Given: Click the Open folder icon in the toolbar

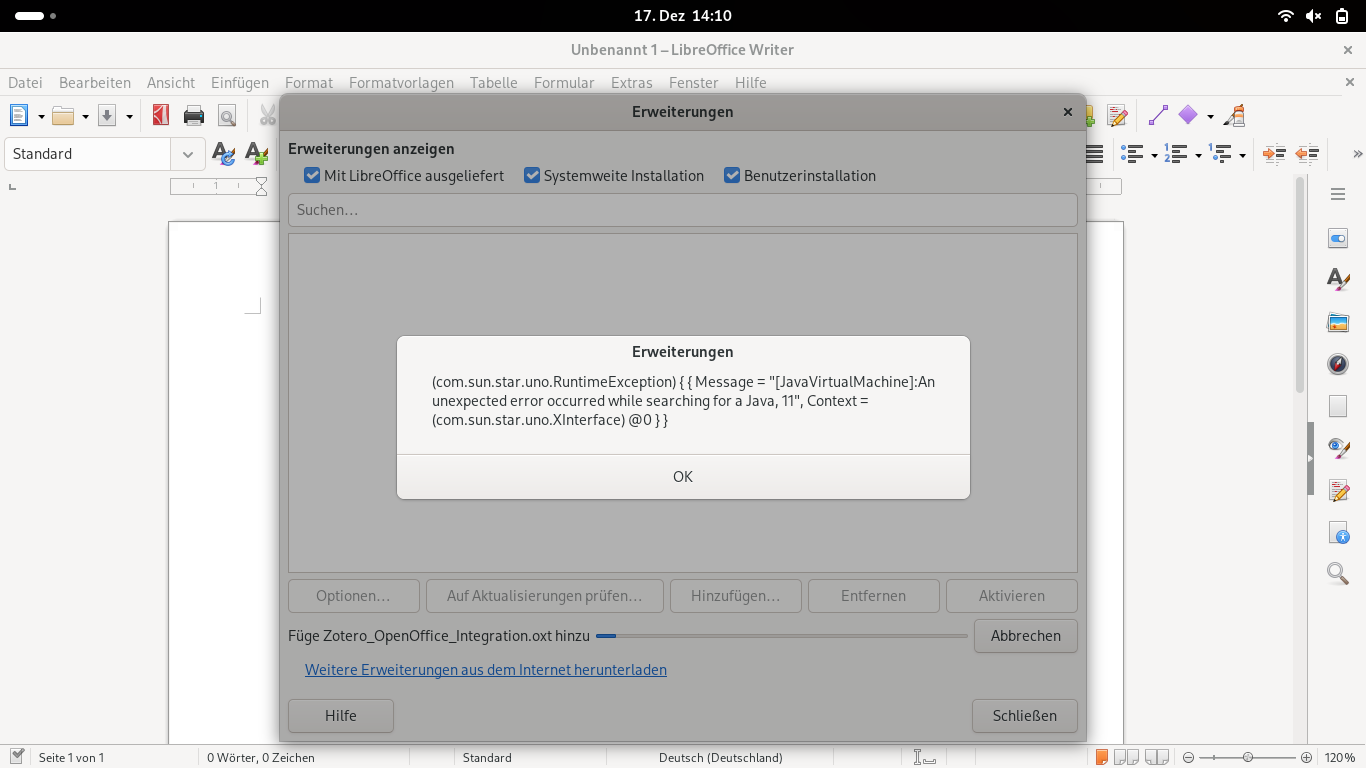Looking at the screenshot, I should pos(63,116).
